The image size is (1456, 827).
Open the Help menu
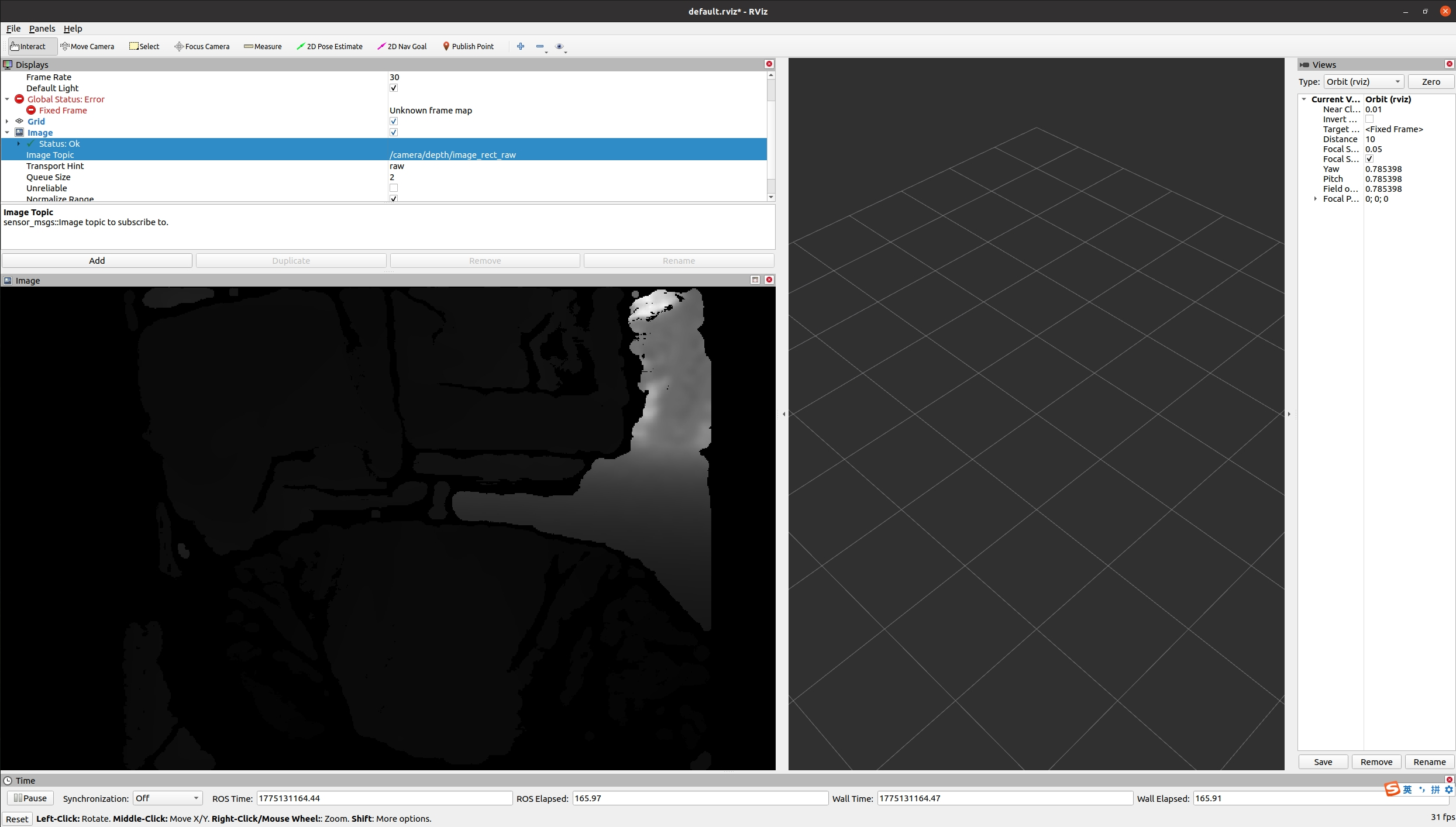[73, 28]
